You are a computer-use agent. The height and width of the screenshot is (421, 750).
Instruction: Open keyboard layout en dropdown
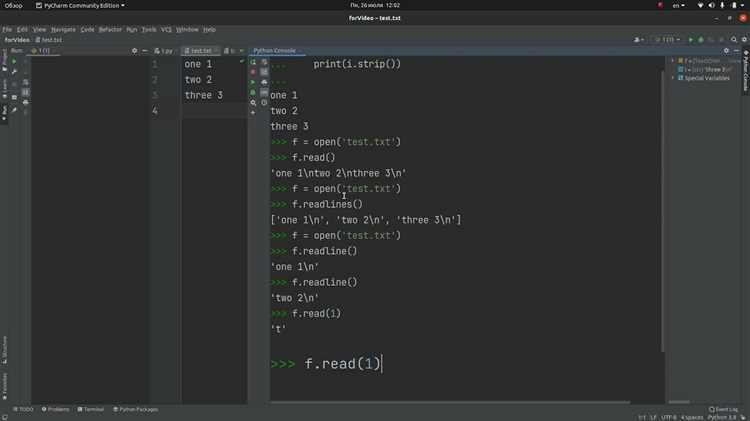[x=678, y=5]
